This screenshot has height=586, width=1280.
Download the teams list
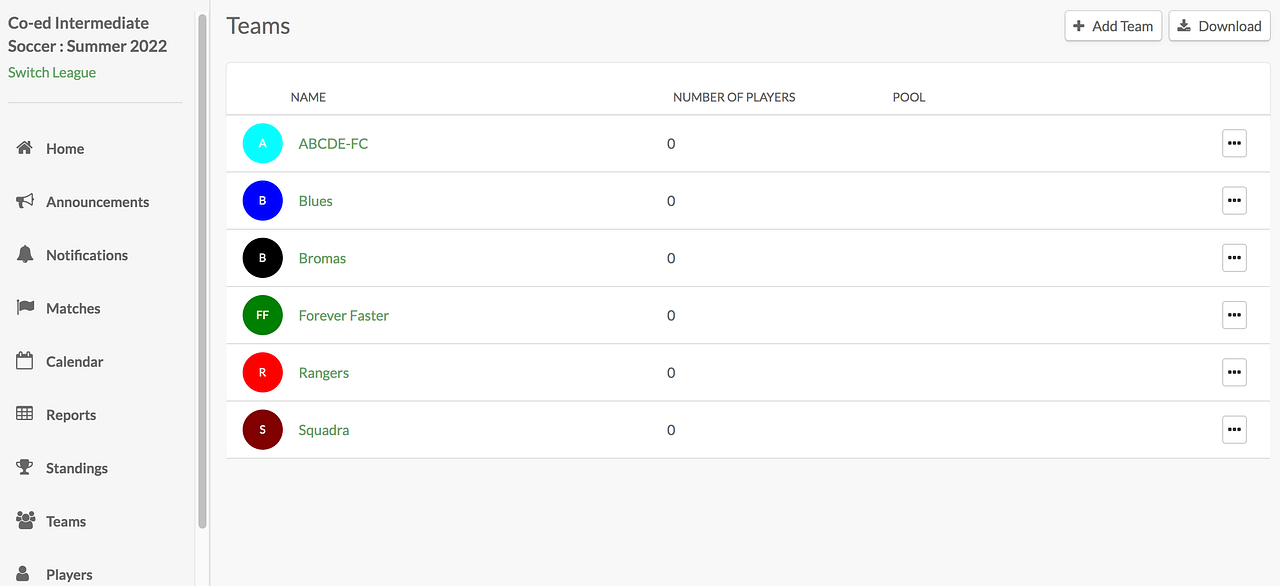pos(1219,27)
